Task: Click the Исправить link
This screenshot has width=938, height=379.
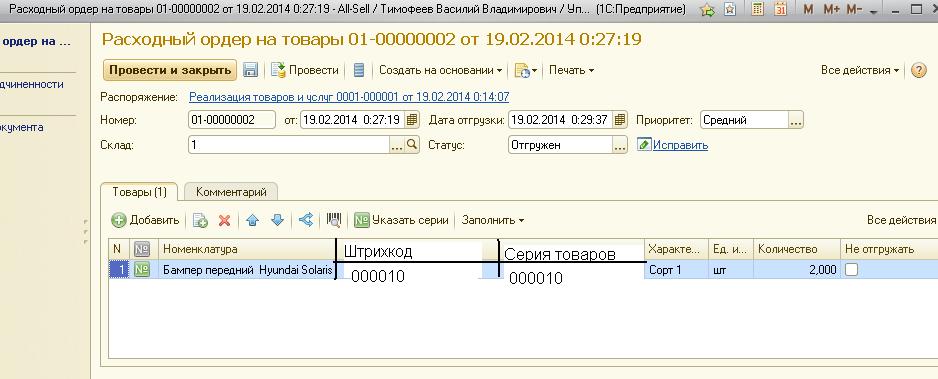Action: pyautogui.click(x=680, y=145)
